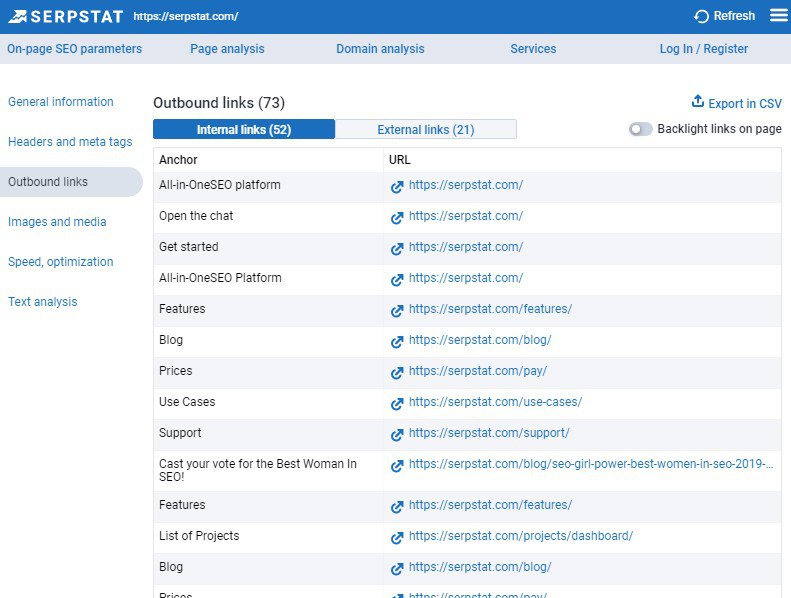Click anchor text 'Get started'
This screenshot has width=791, height=598.
[x=189, y=247]
